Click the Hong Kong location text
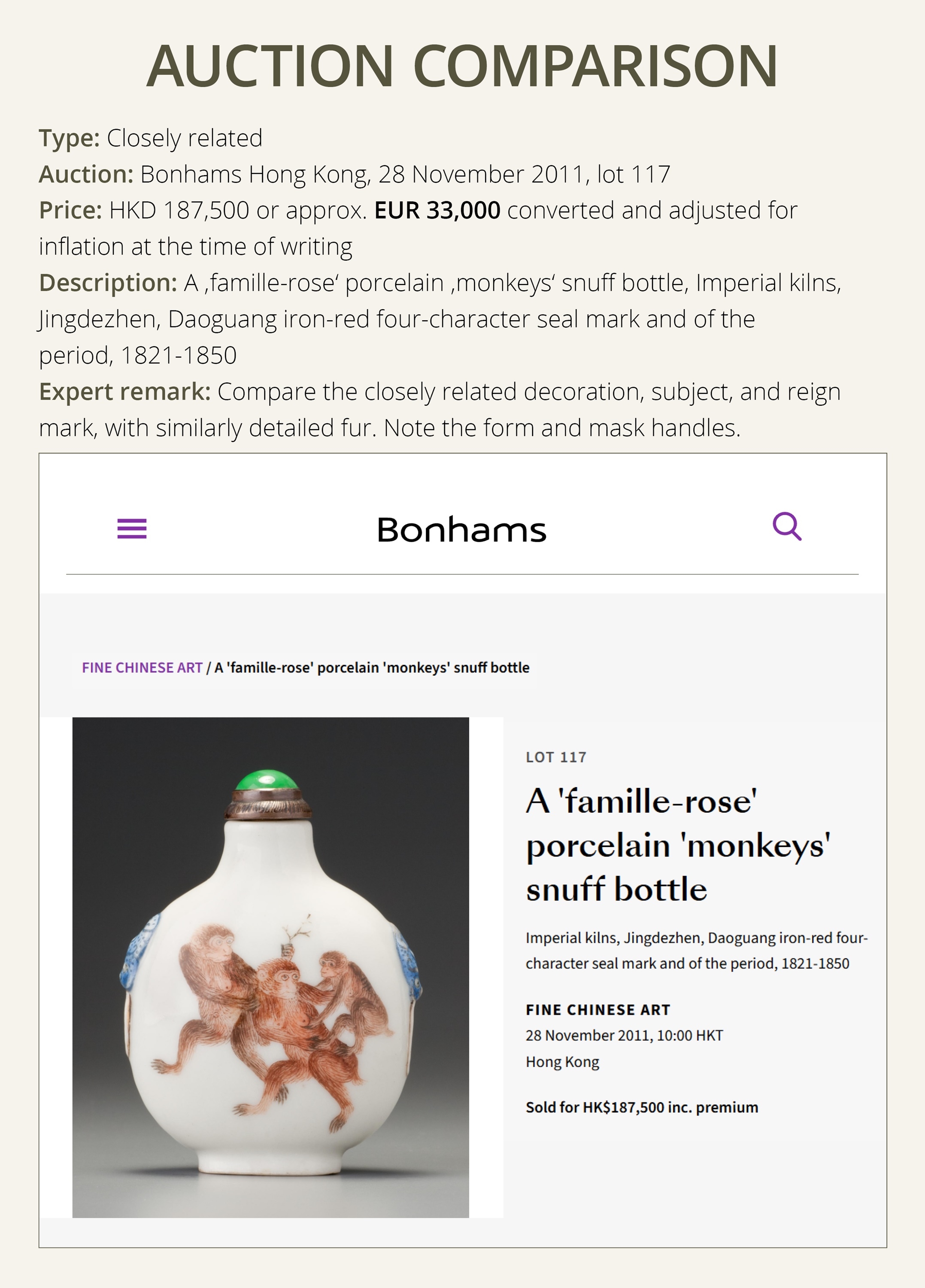This screenshot has height=1288, width=925. pos(562,1062)
